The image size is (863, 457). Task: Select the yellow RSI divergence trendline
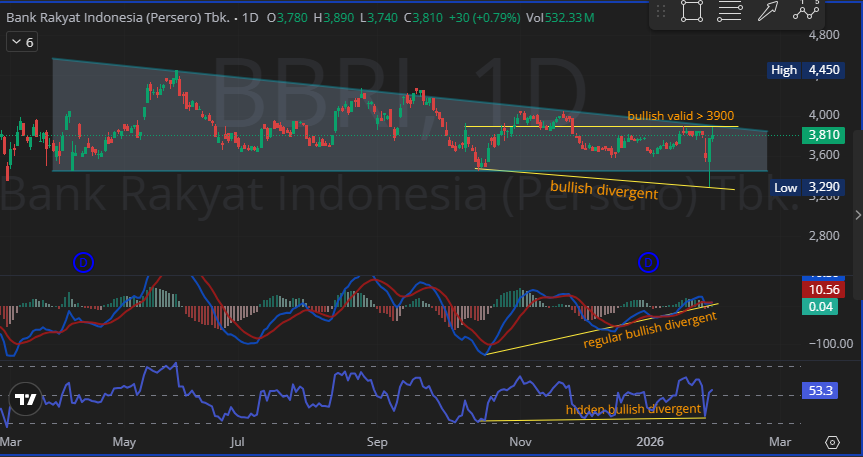593,420
